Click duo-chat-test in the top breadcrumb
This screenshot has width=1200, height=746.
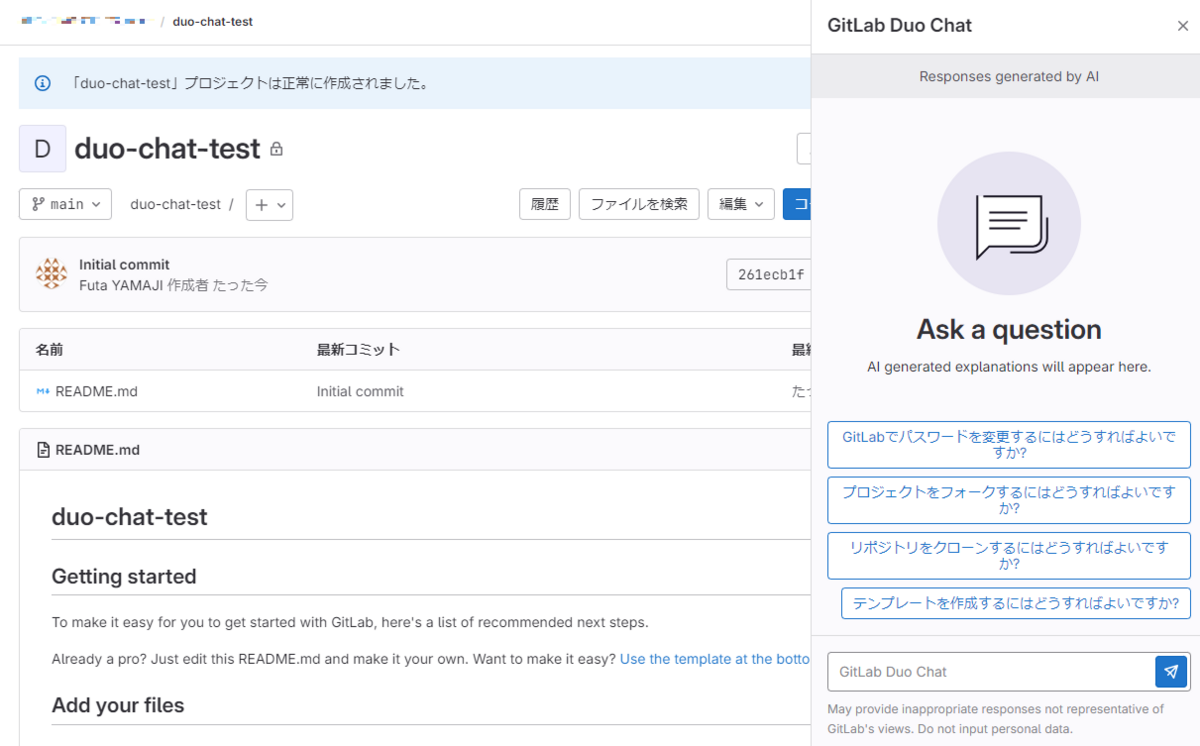click(213, 21)
